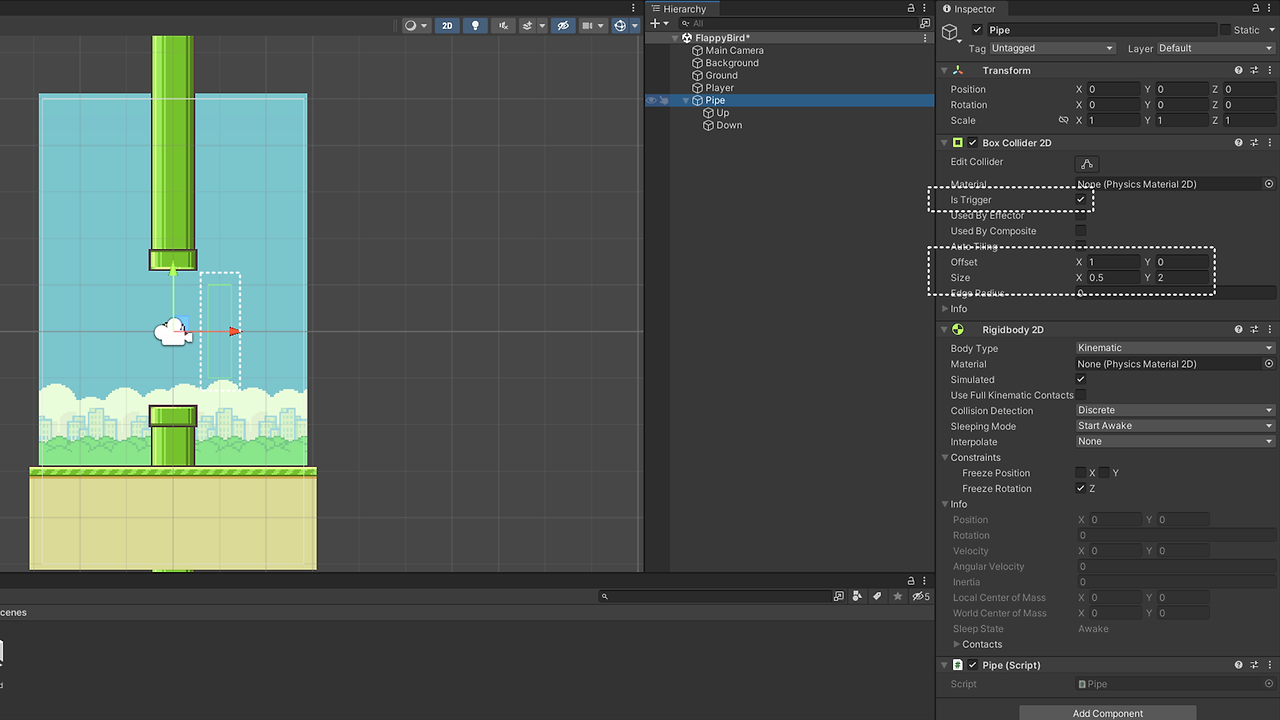The height and width of the screenshot is (720, 1280).
Task: Collapse the Transform component
Action: [x=944, y=70]
